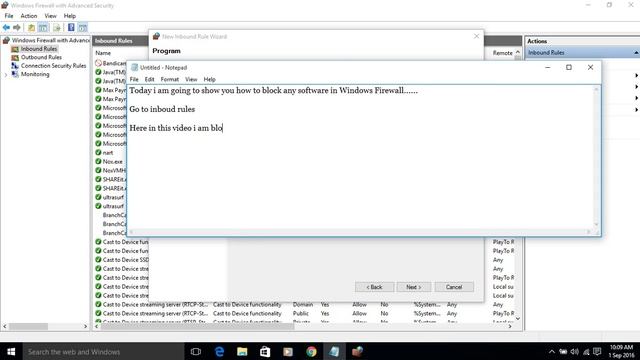Open the Windows Store taskbar icon
This screenshot has height=360, width=640.
click(265, 351)
